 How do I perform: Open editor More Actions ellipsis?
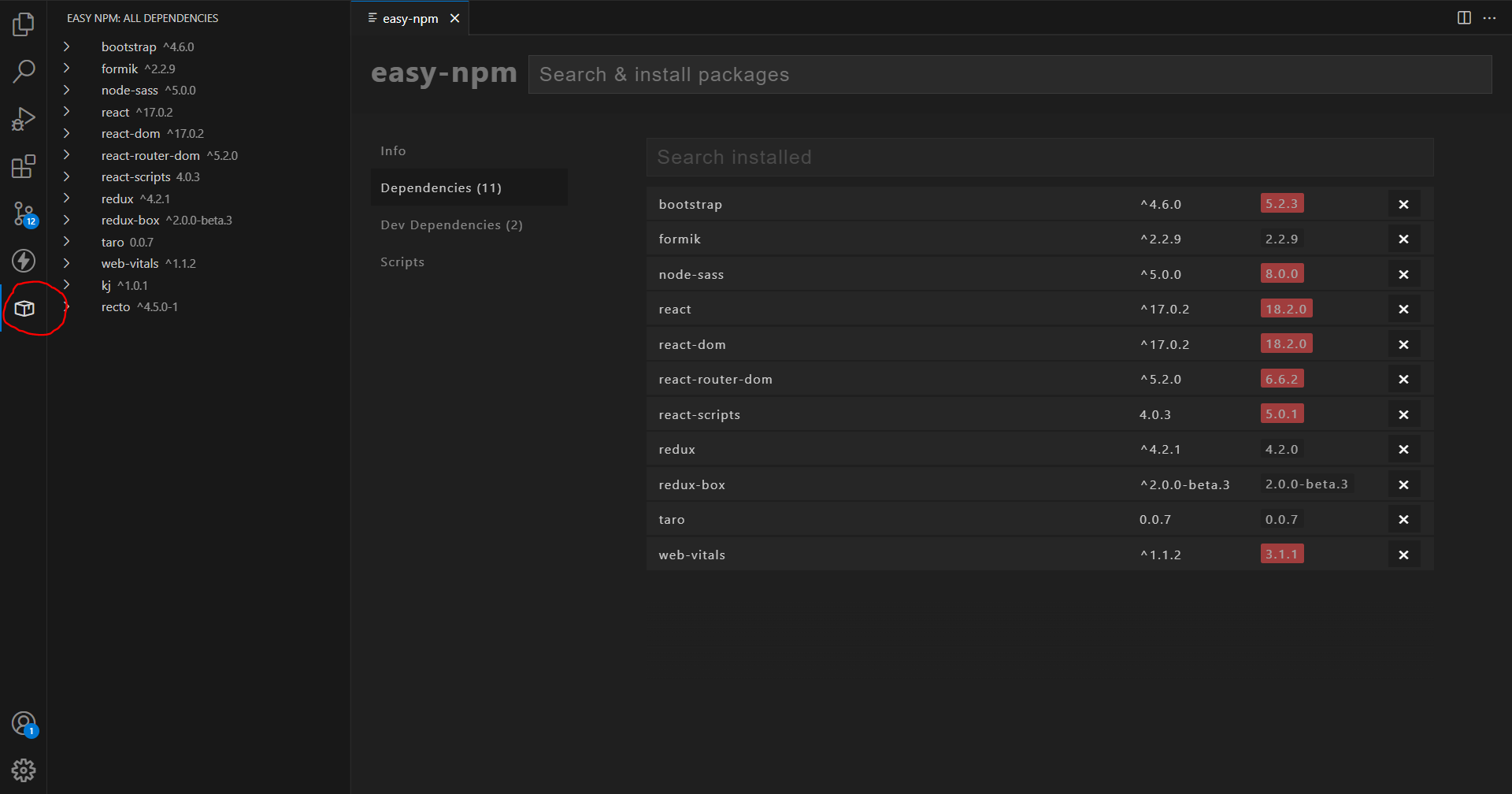1489,18
